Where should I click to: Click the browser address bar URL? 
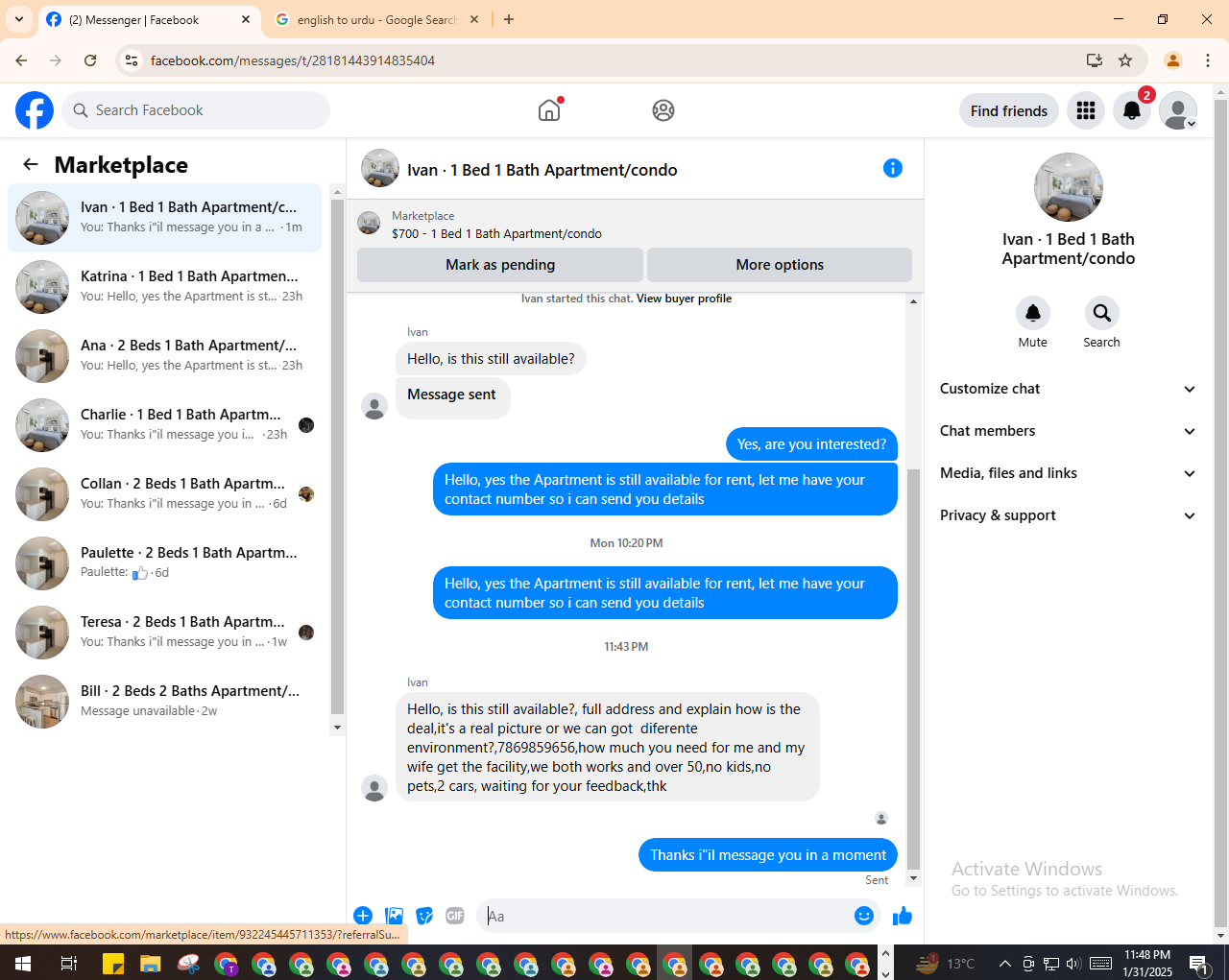pyautogui.click(x=293, y=60)
